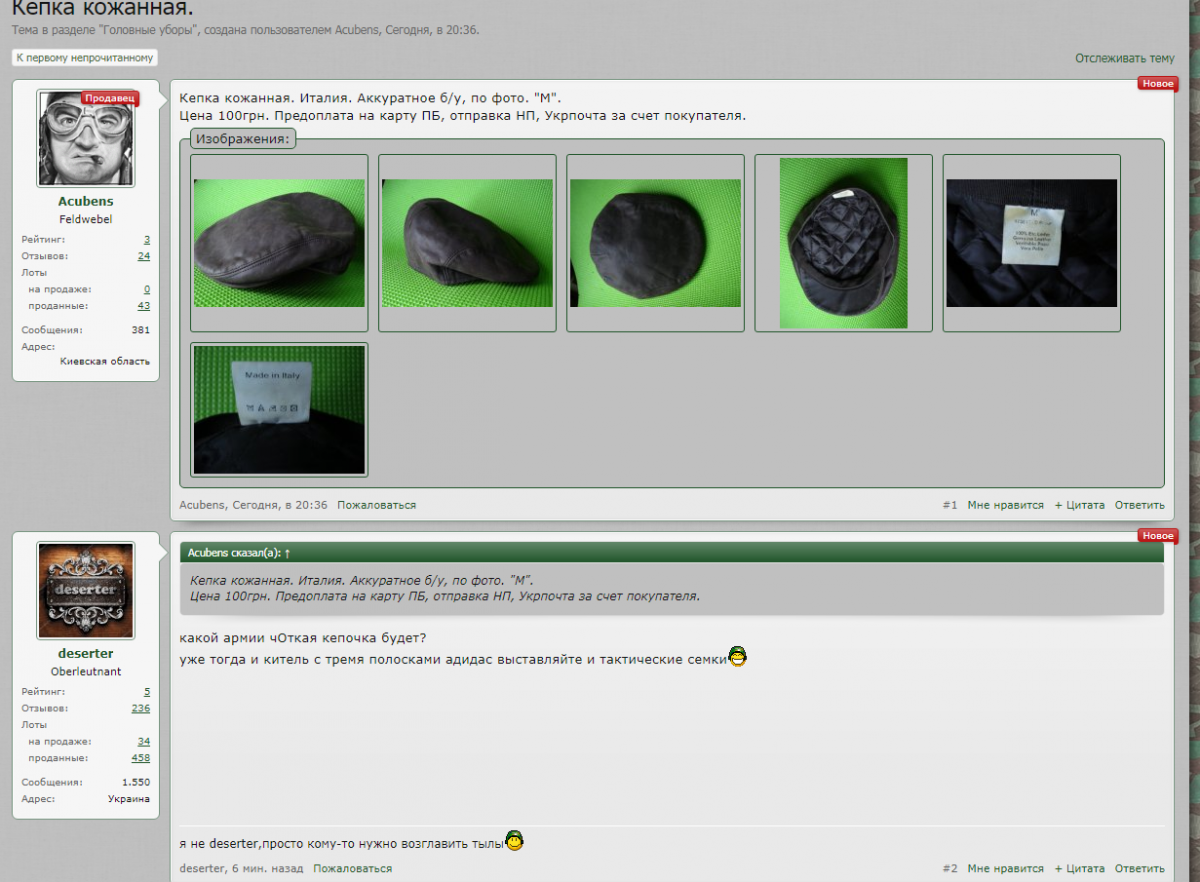Click post #1 timestamp 'Сегодня, в 20:36'

[280, 505]
